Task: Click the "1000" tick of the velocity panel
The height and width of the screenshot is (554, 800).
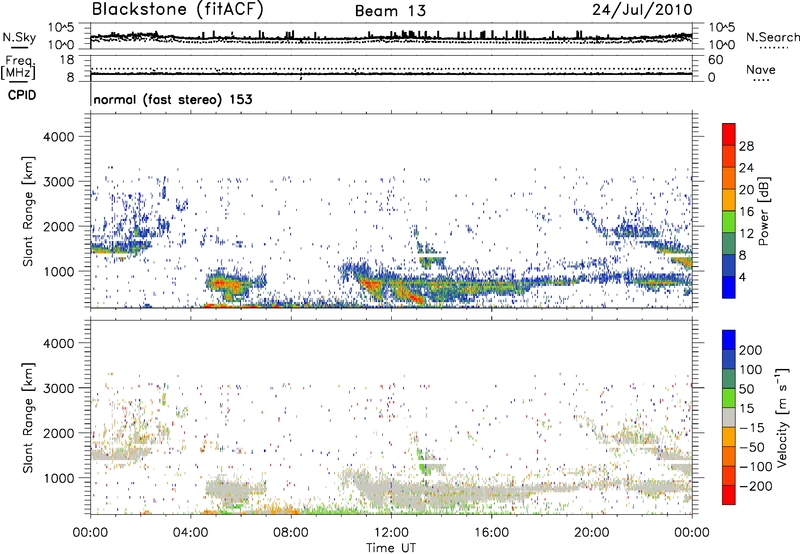Action: click(x=59, y=478)
